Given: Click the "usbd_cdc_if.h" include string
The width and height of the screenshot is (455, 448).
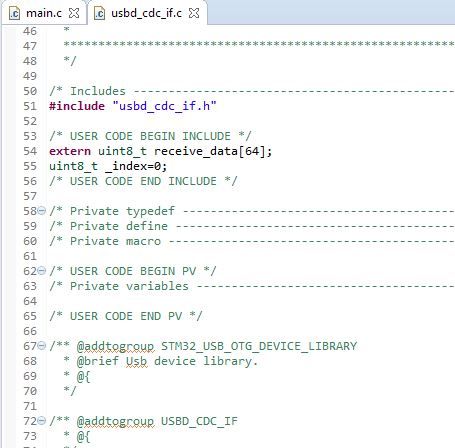Looking at the screenshot, I should [x=165, y=106].
